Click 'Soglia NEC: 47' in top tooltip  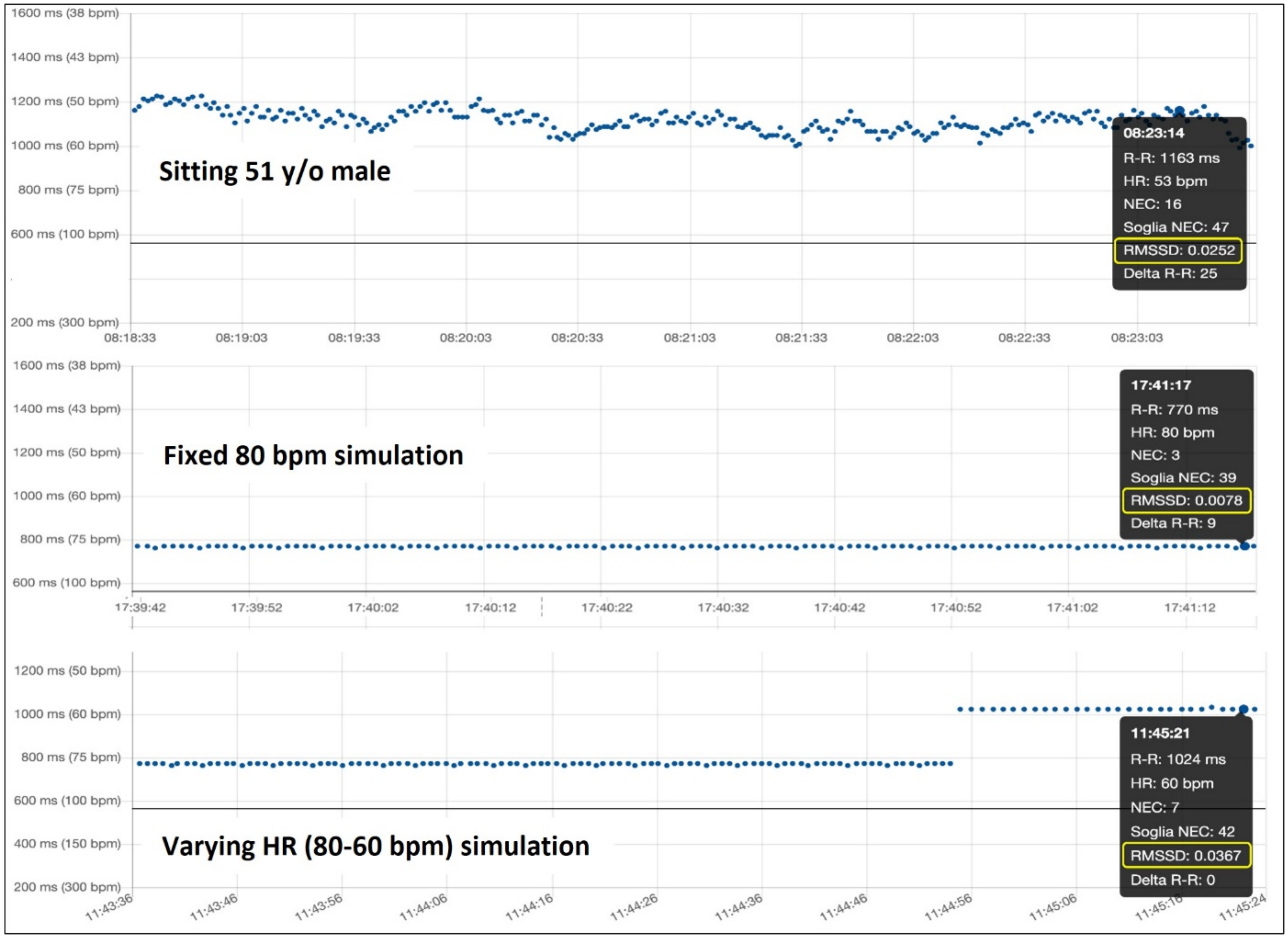[x=1176, y=227]
